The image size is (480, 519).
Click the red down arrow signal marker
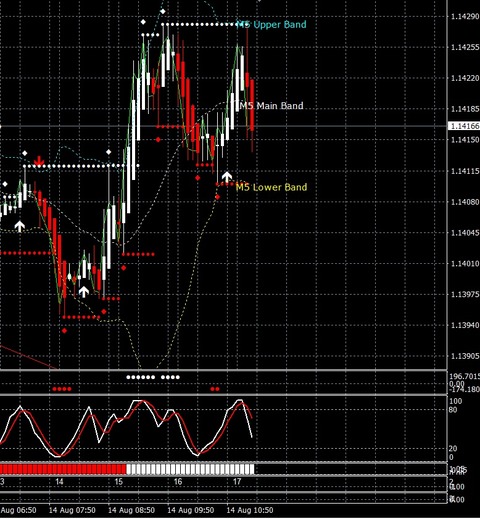click(x=39, y=161)
